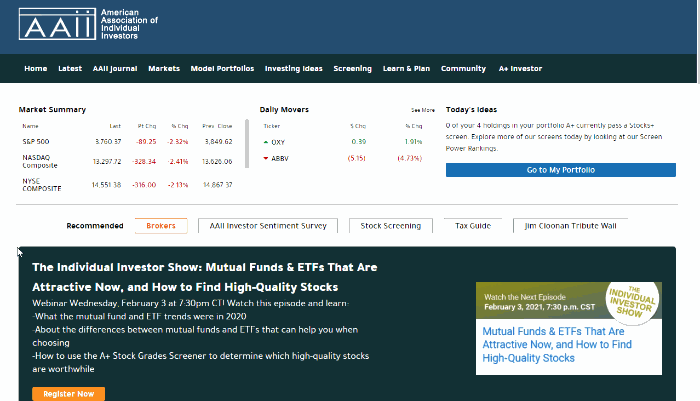
Task: Click OXY percent change 1.91%
Action: tap(413, 142)
